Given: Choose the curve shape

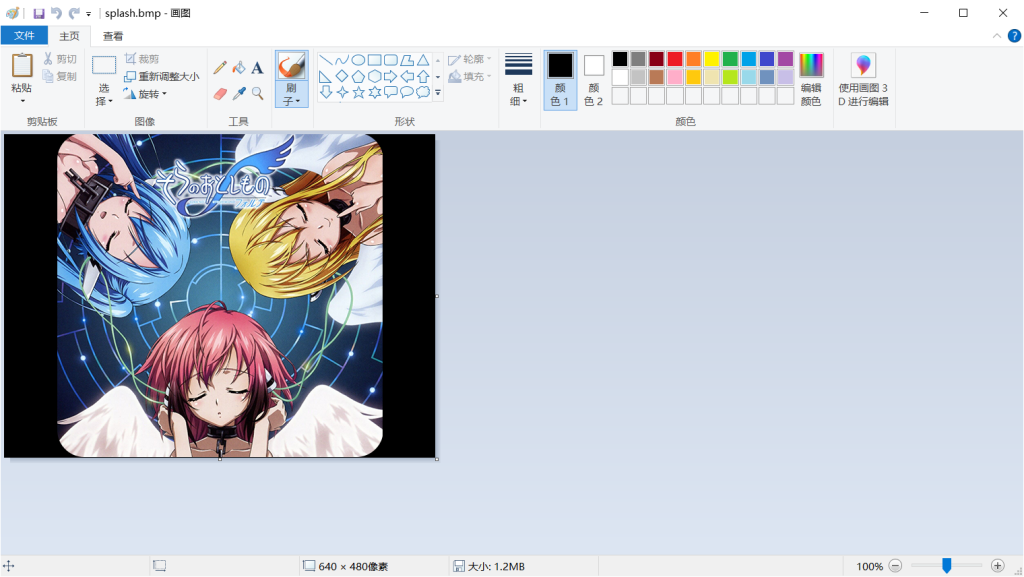Looking at the screenshot, I should click(342, 60).
